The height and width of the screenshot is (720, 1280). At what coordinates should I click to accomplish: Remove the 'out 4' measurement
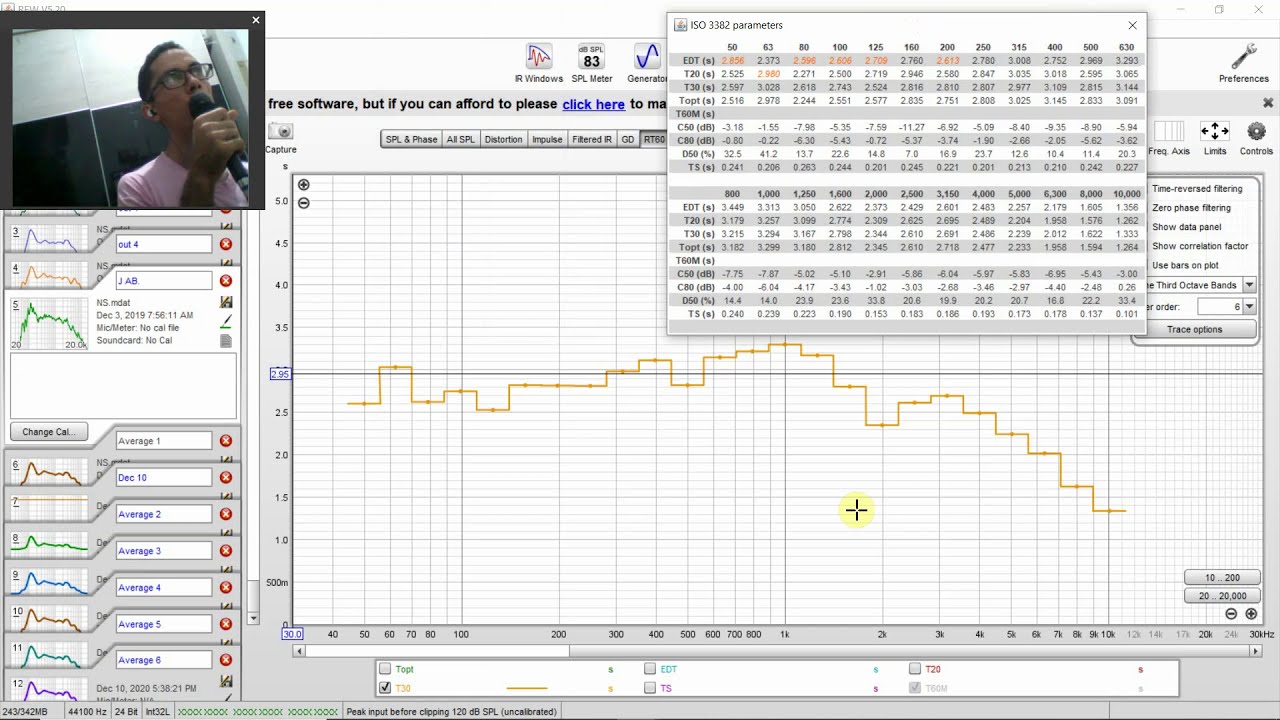pos(226,244)
